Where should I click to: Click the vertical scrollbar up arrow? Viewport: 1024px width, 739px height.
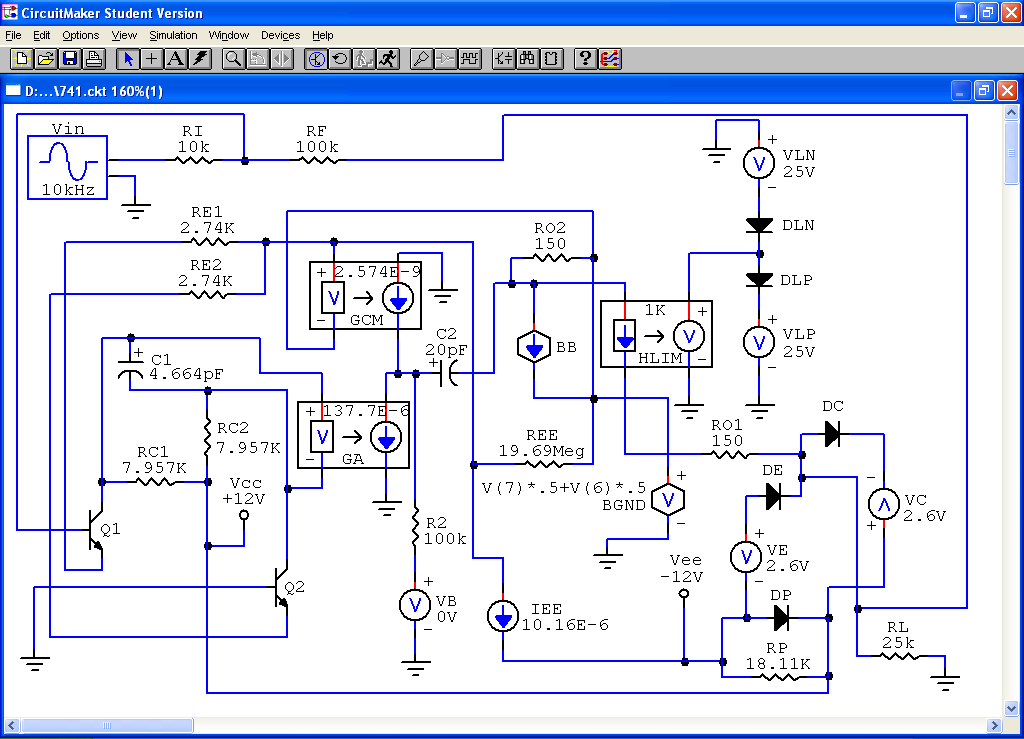pyautogui.click(x=1011, y=112)
